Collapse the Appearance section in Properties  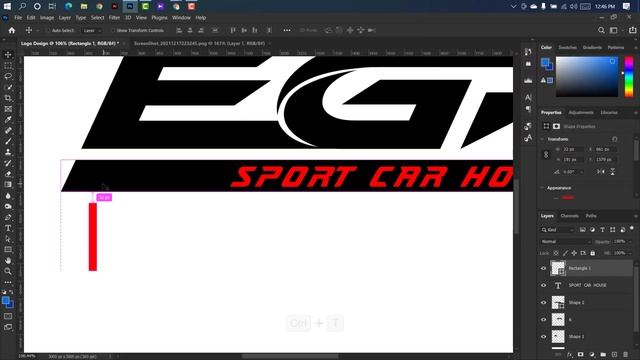543,188
